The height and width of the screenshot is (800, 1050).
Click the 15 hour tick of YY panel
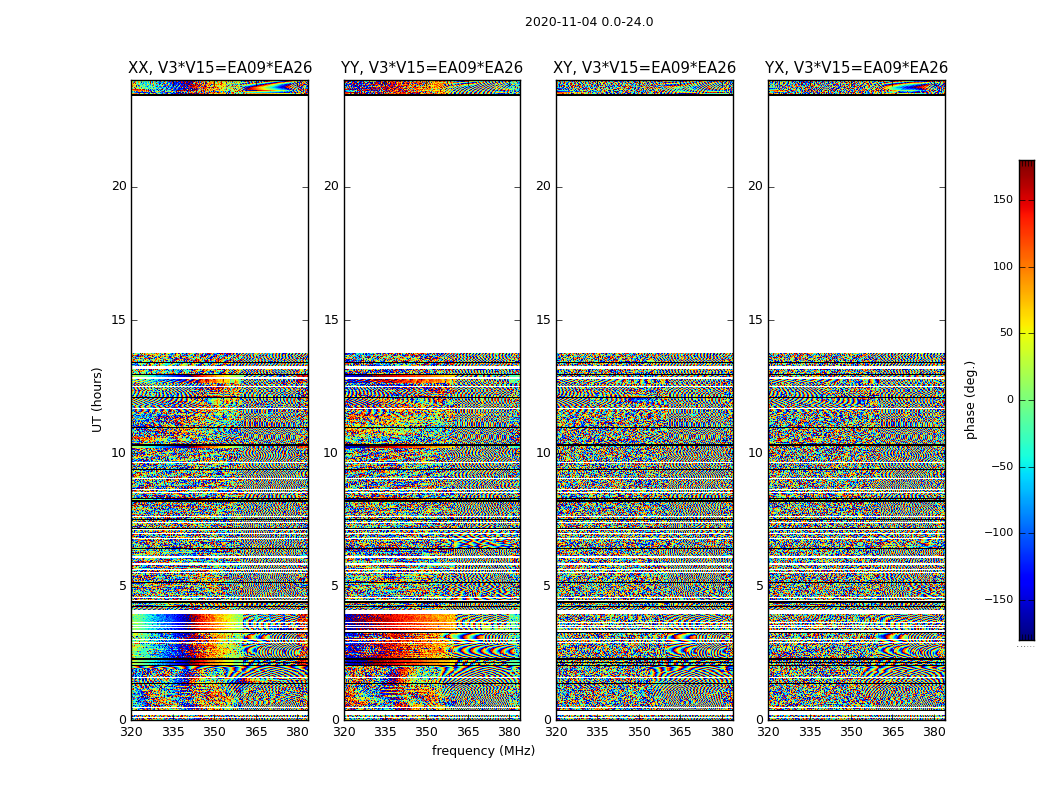click(x=331, y=320)
